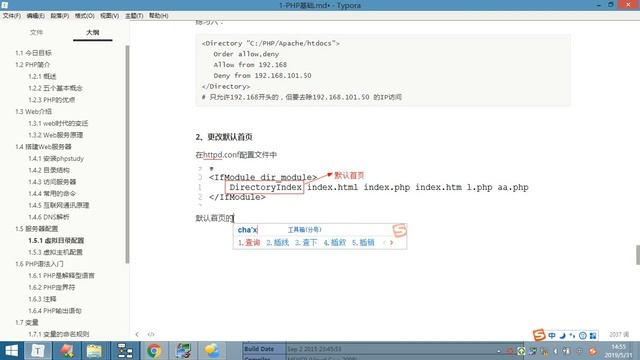Viewport: 640px width, 360px height.
Task: Choose candidate 1 查询
Action: [x=249, y=242]
